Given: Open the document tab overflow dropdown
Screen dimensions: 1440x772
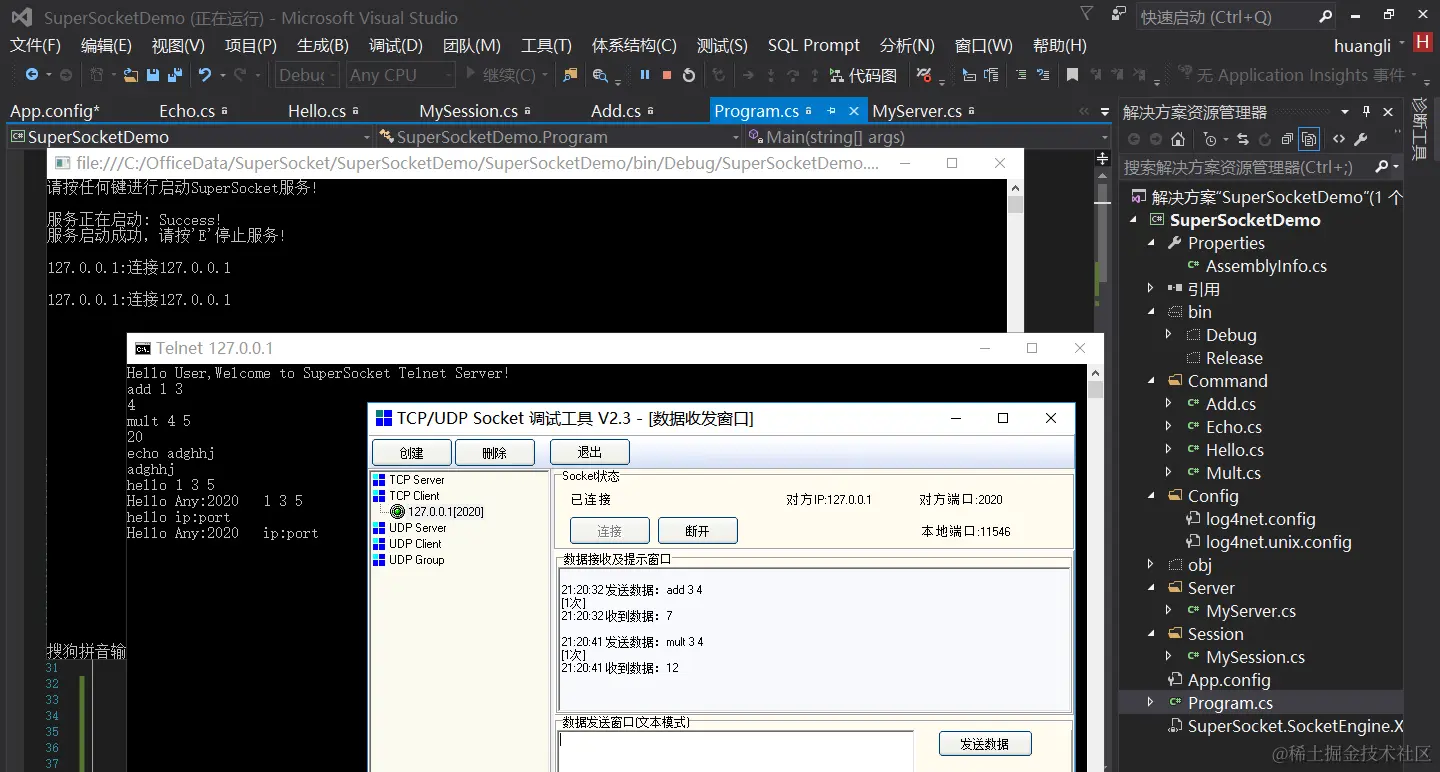Looking at the screenshot, I should pos(1105,111).
